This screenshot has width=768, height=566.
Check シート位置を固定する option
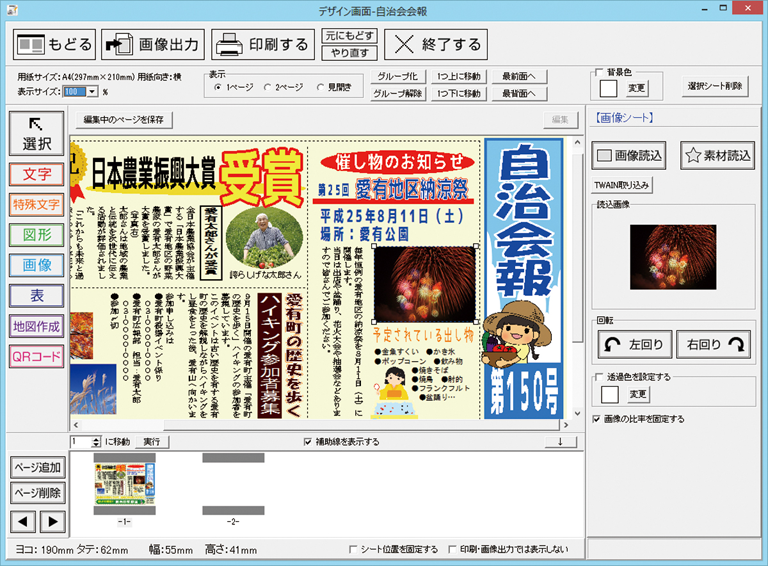click(x=353, y=549)
